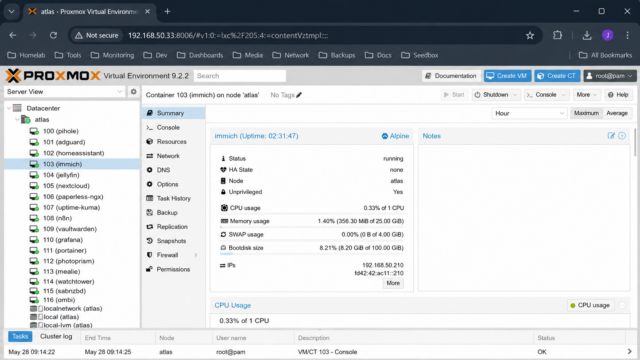Open the Resources section
This screenshot has height=360, width=640.
coord(174,142)
